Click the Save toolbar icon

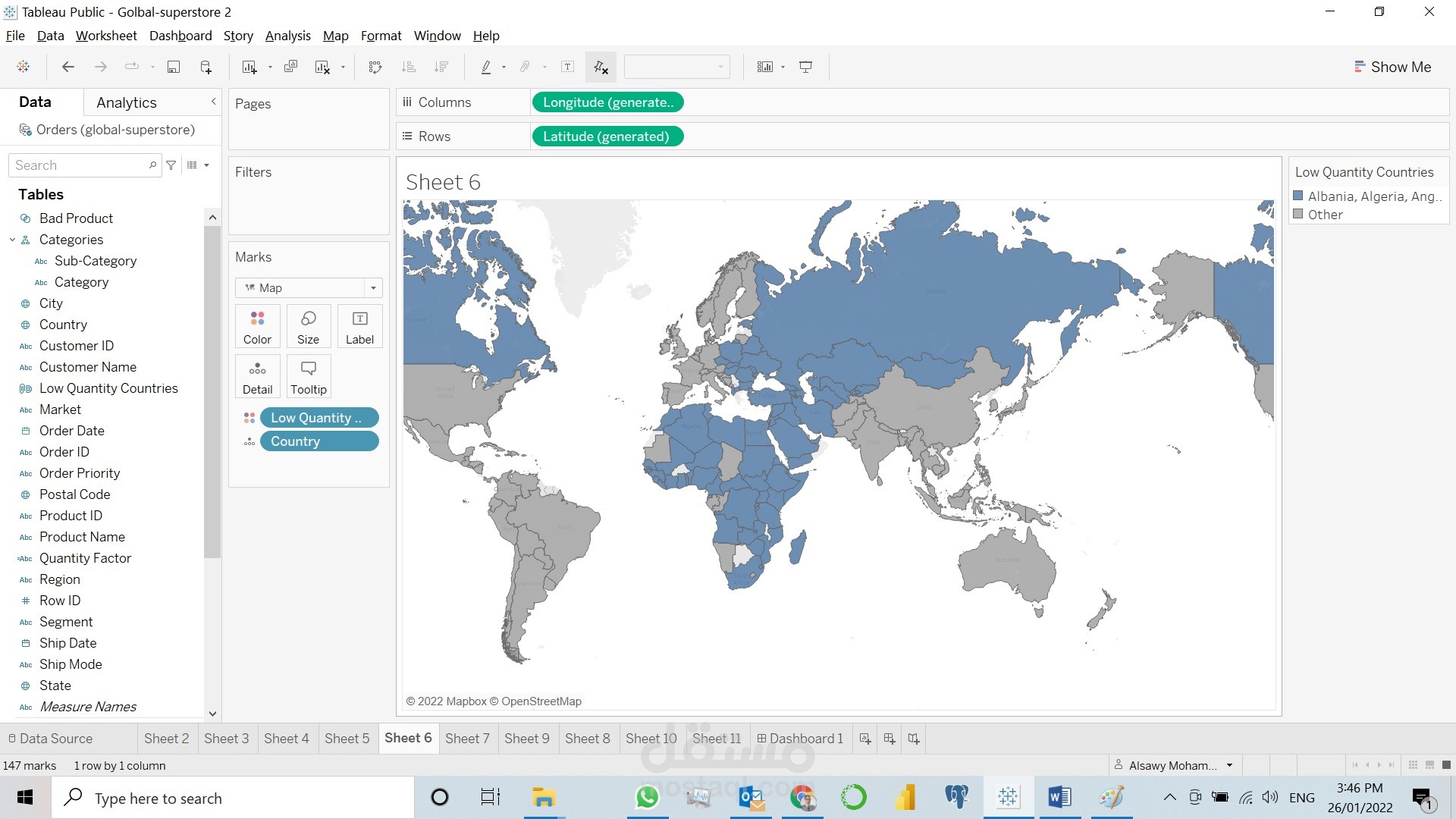174,67
